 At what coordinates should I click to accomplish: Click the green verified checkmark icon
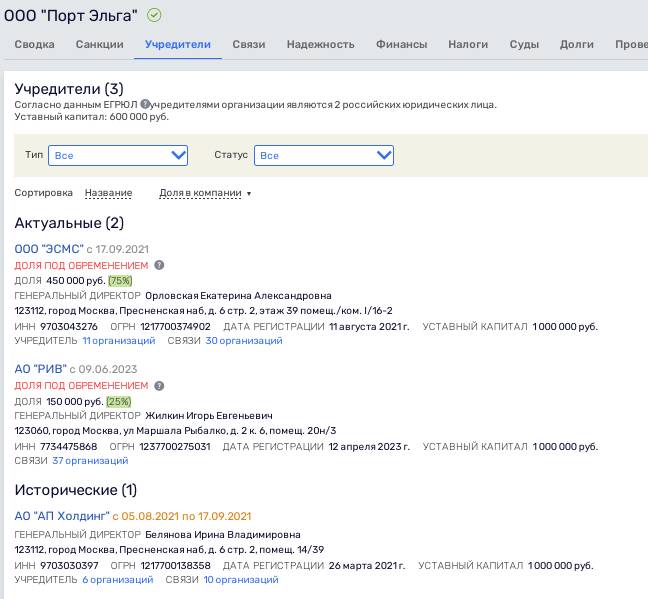tap(154, 15)
